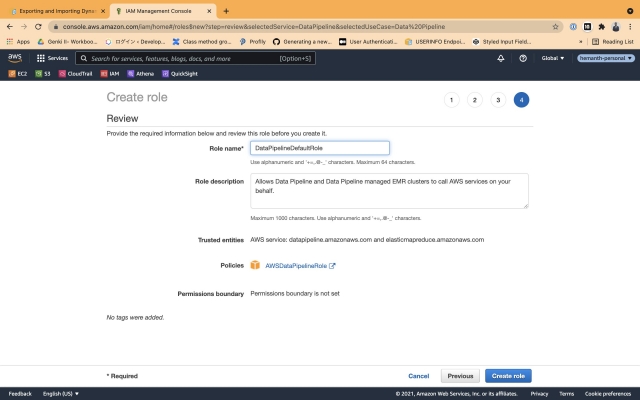
Task: Open the CloudTrail shortcut
Action: tap(76, 74)
